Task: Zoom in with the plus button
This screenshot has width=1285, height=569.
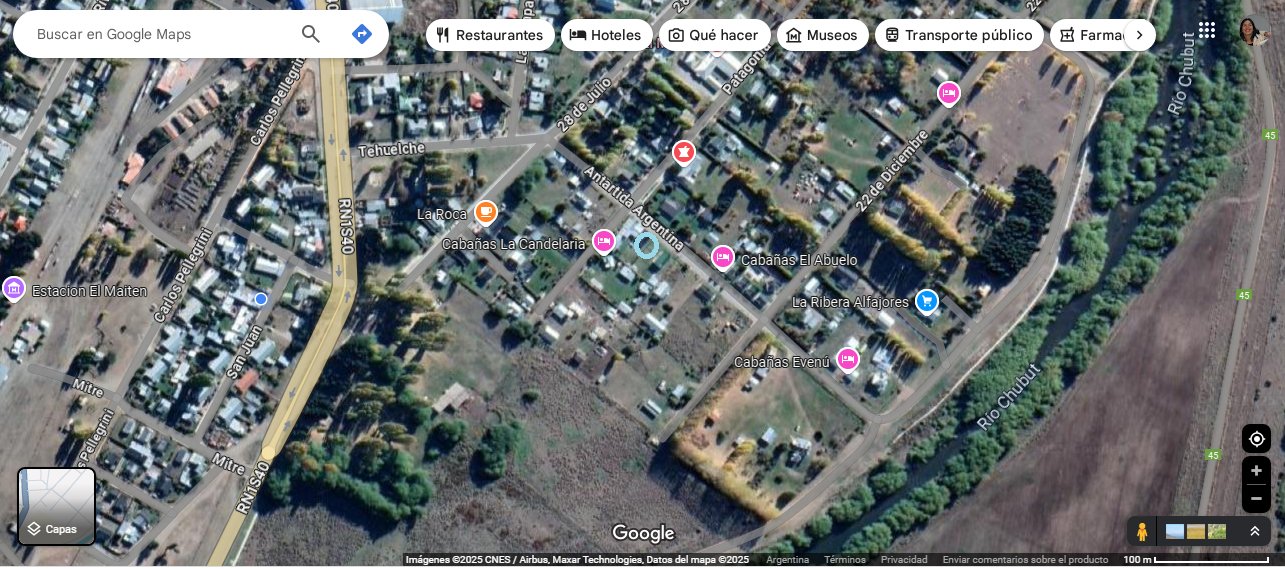Action: (1257, 471)
